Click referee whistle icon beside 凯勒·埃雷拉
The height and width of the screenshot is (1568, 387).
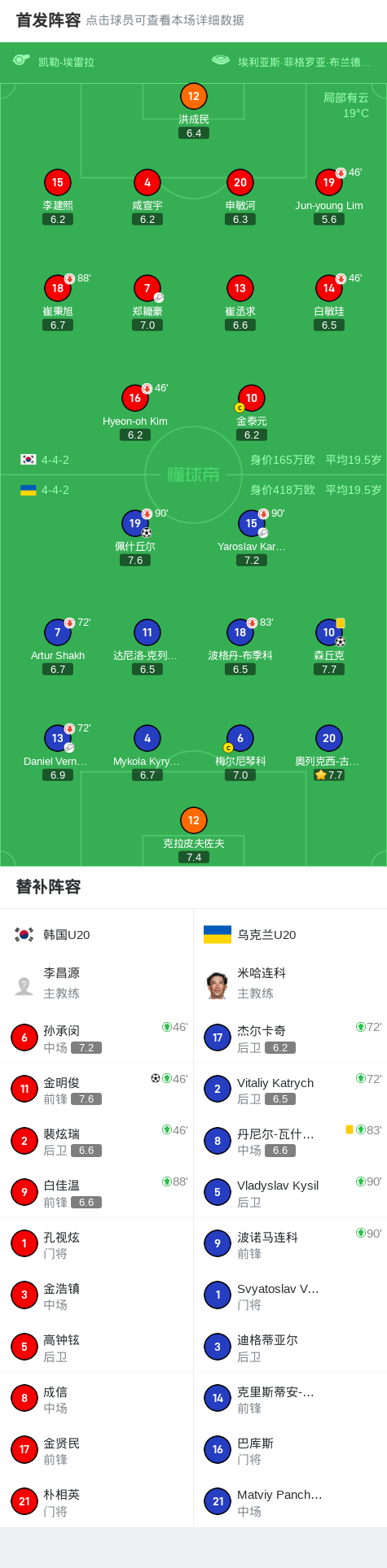pyautogui.click(x=21, y=60)
